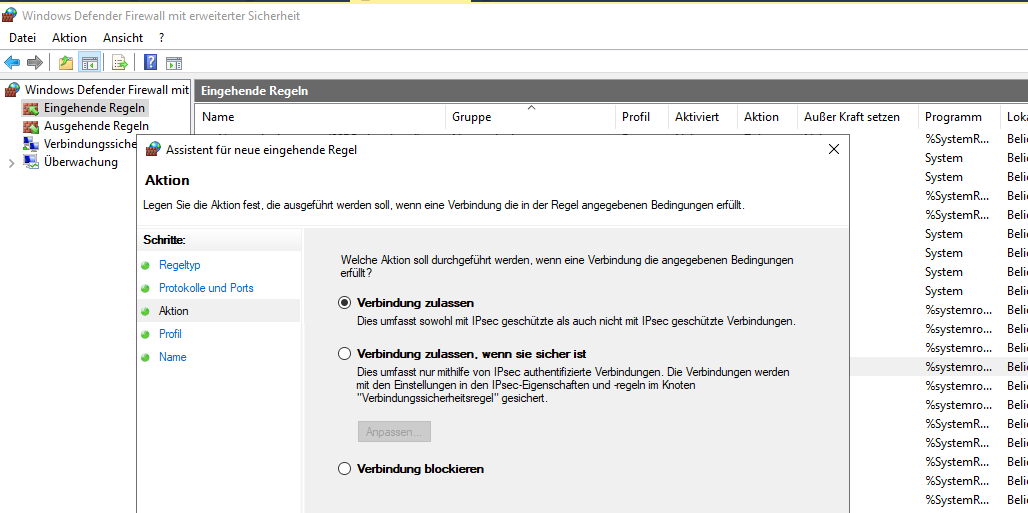Screen dimensions: 1028x513
Task: Click the wizard dialog's firewall title icon
Action: tap(153, 150)
